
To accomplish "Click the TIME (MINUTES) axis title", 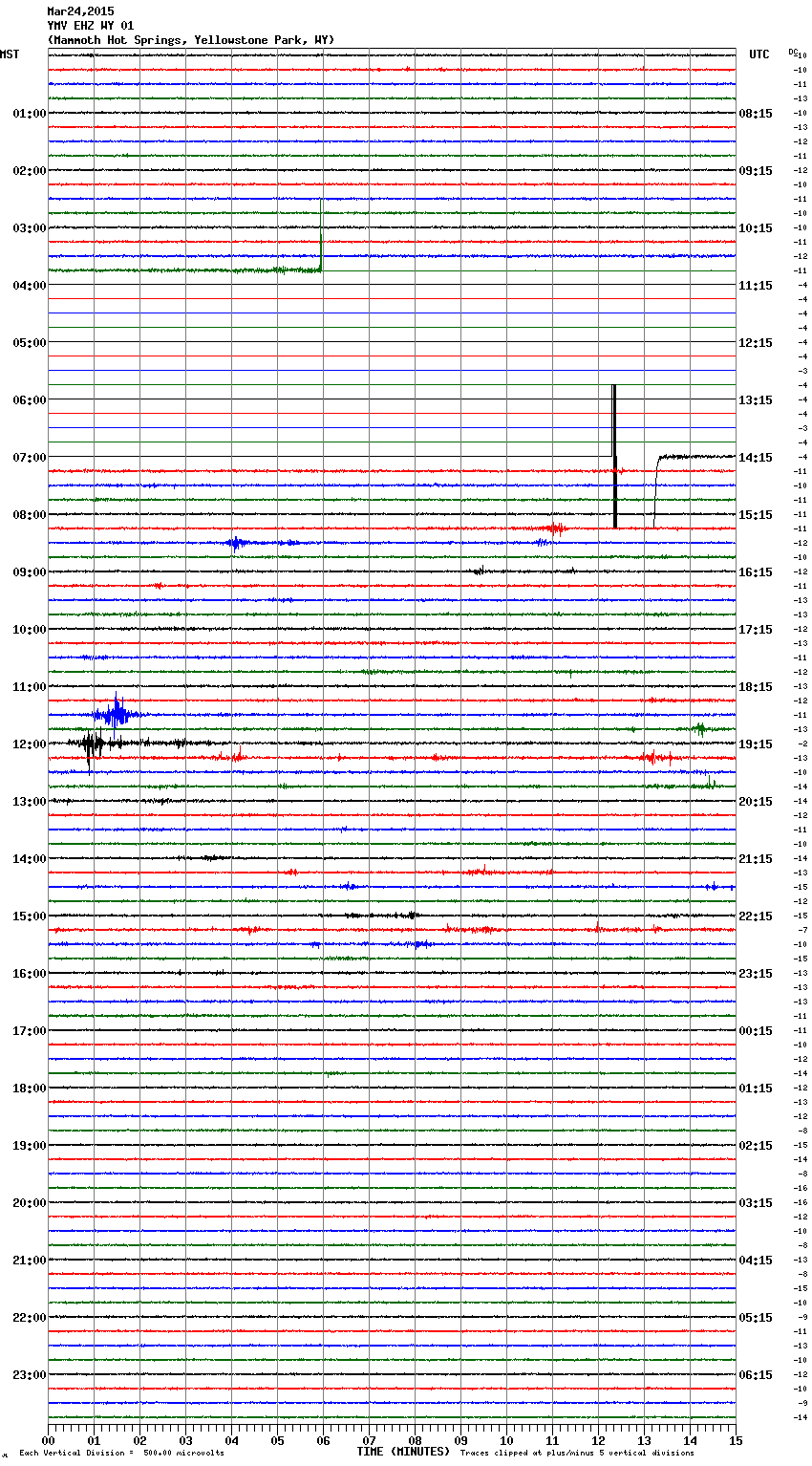I will (x=403, y=1452).
